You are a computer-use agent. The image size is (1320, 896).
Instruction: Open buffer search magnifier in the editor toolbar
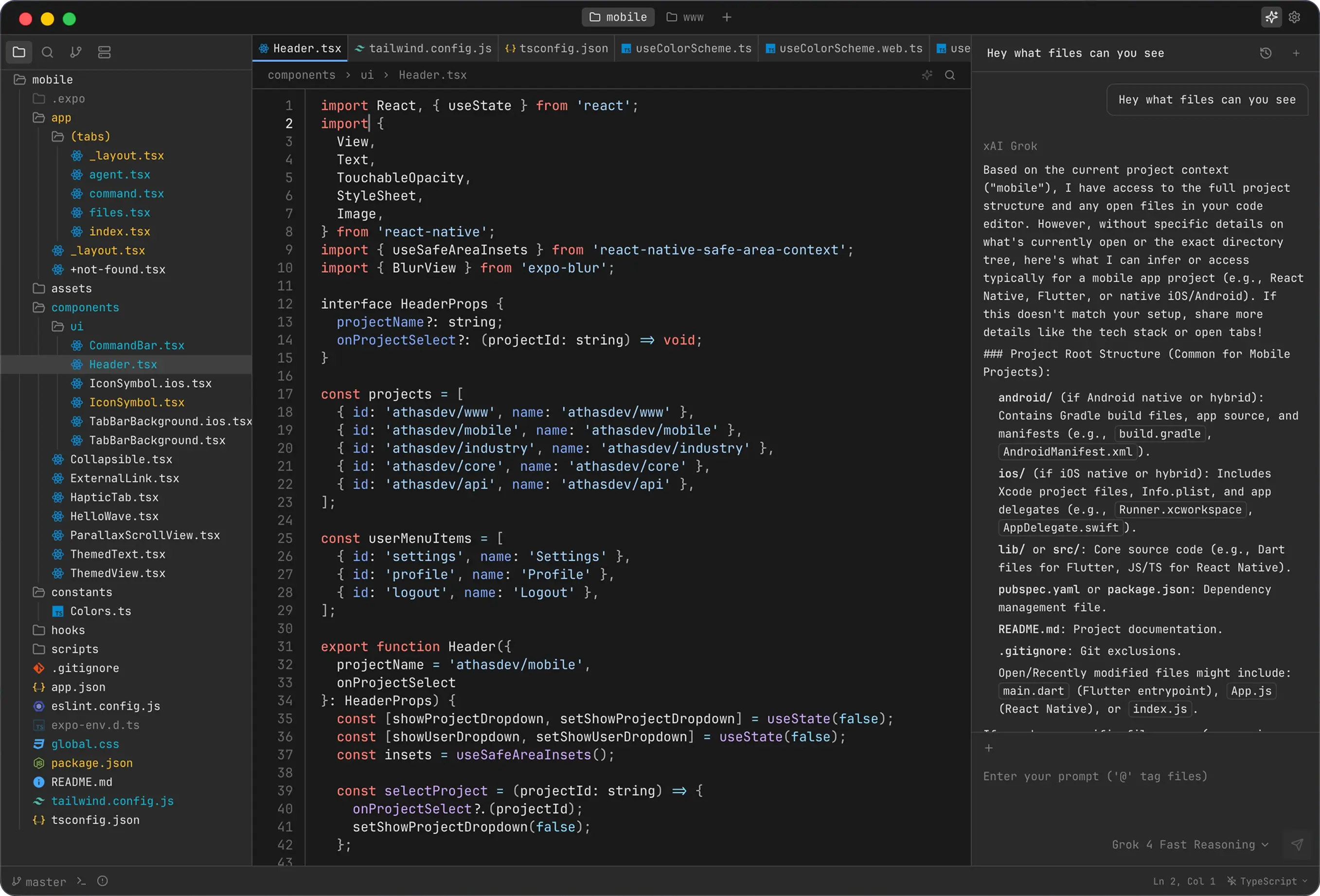coord(950,74)
